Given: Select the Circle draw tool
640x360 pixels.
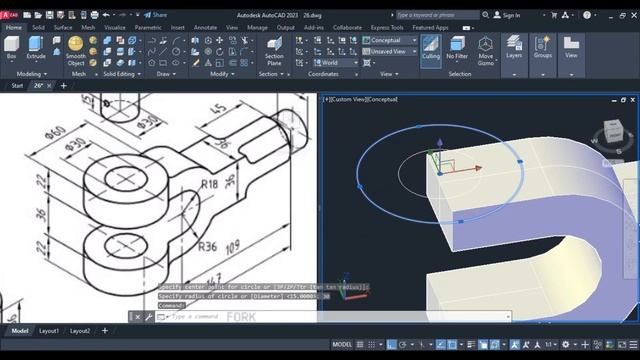Looking at the screenshot, I should tap(176, 51).
